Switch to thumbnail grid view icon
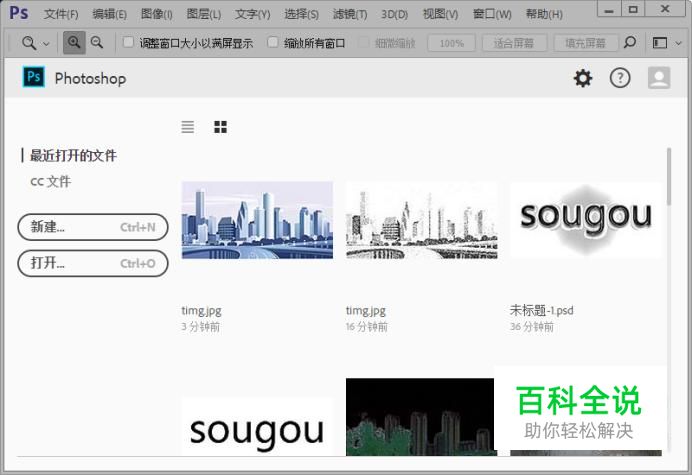The image size is (692, 475). click(220, 127)
